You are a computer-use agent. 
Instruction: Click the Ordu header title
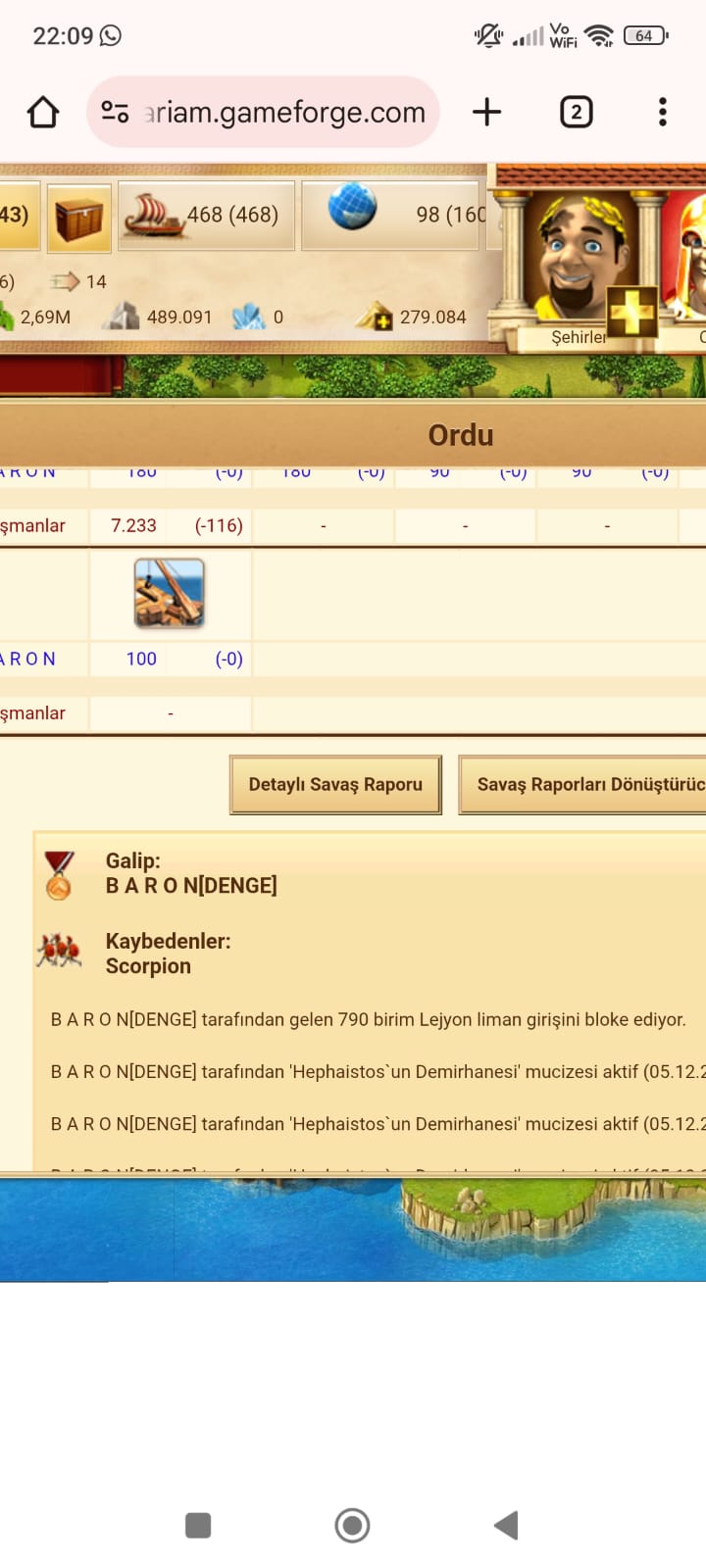point(461,435)
